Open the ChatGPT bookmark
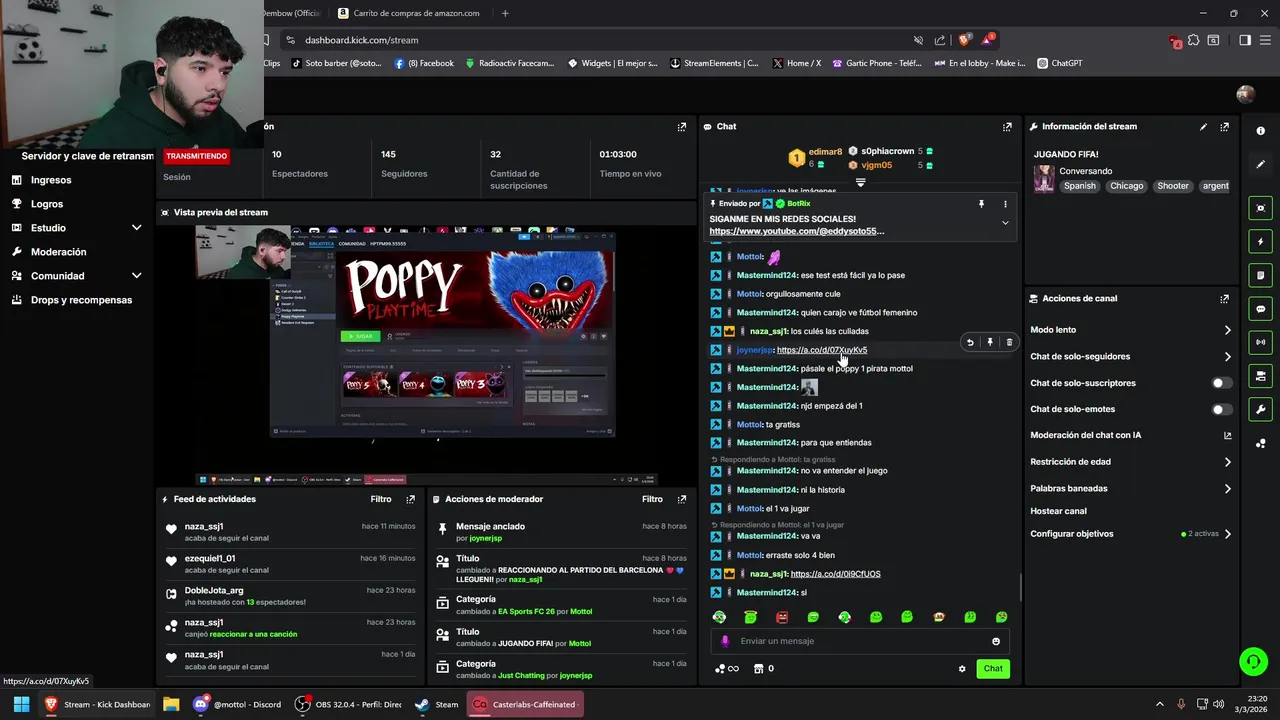The width and height of the screenshot is (1280, 720). coord(1060,63)
